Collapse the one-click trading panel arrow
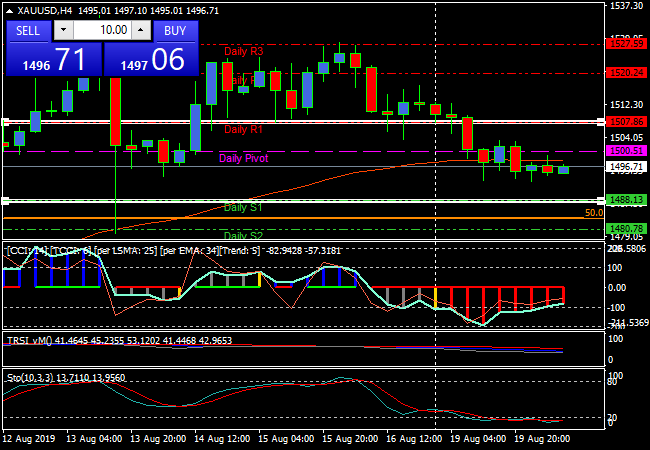 (x=9, y=10)
